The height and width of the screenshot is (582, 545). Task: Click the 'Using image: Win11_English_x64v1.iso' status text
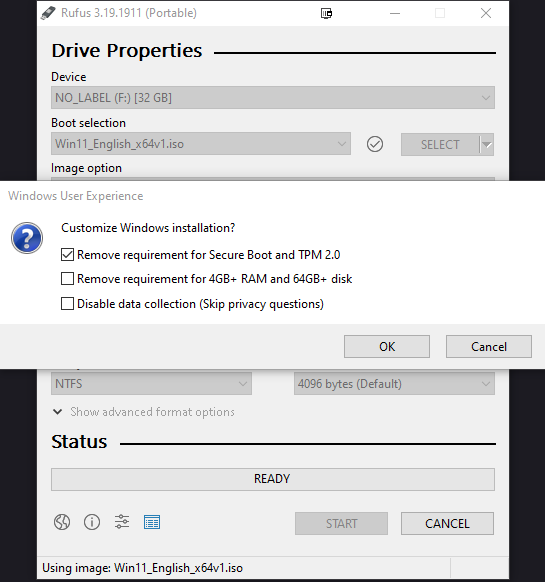click(x=143, y=568)
